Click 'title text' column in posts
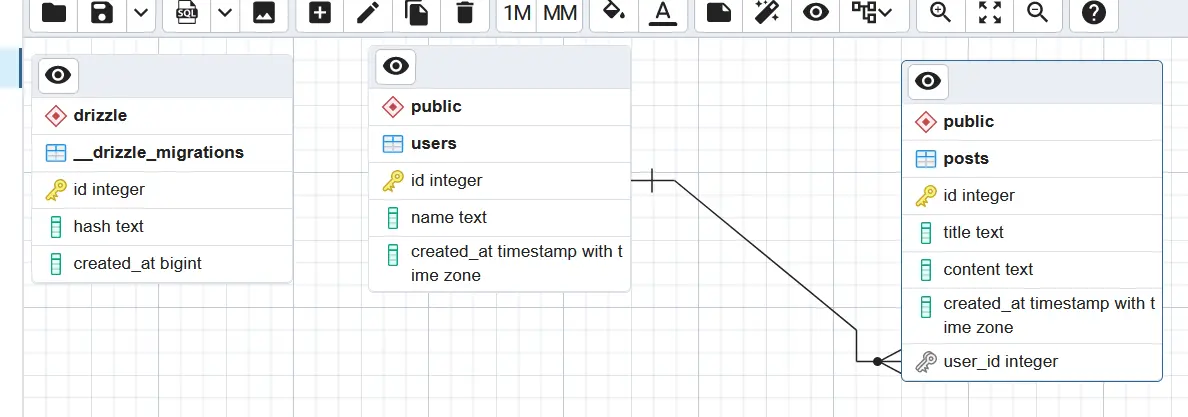Viewport: 1188px width, 417px height. point(1032,233)
